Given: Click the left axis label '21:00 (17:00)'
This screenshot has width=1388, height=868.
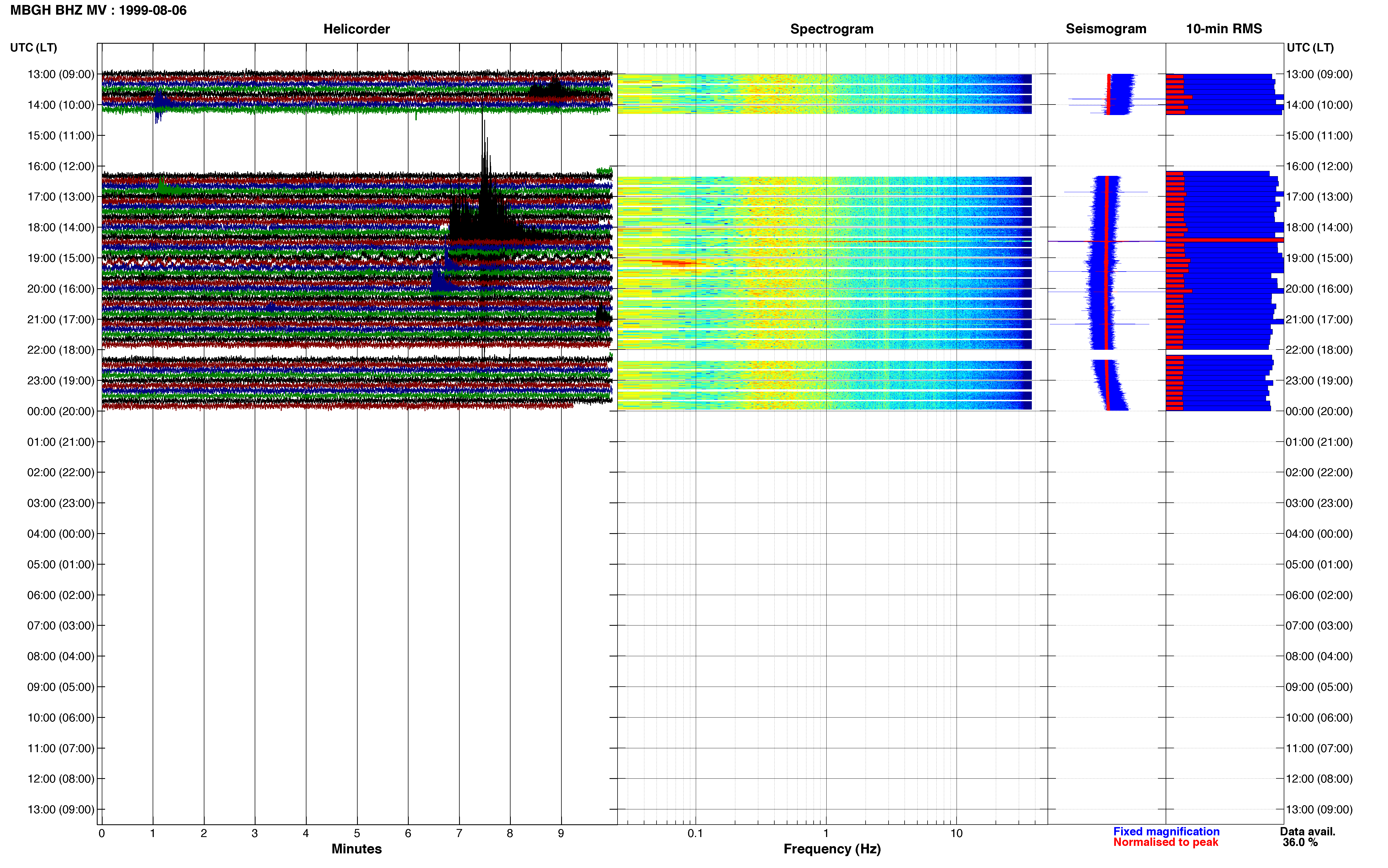Looking at the screenshot, I should click(61, 319).
